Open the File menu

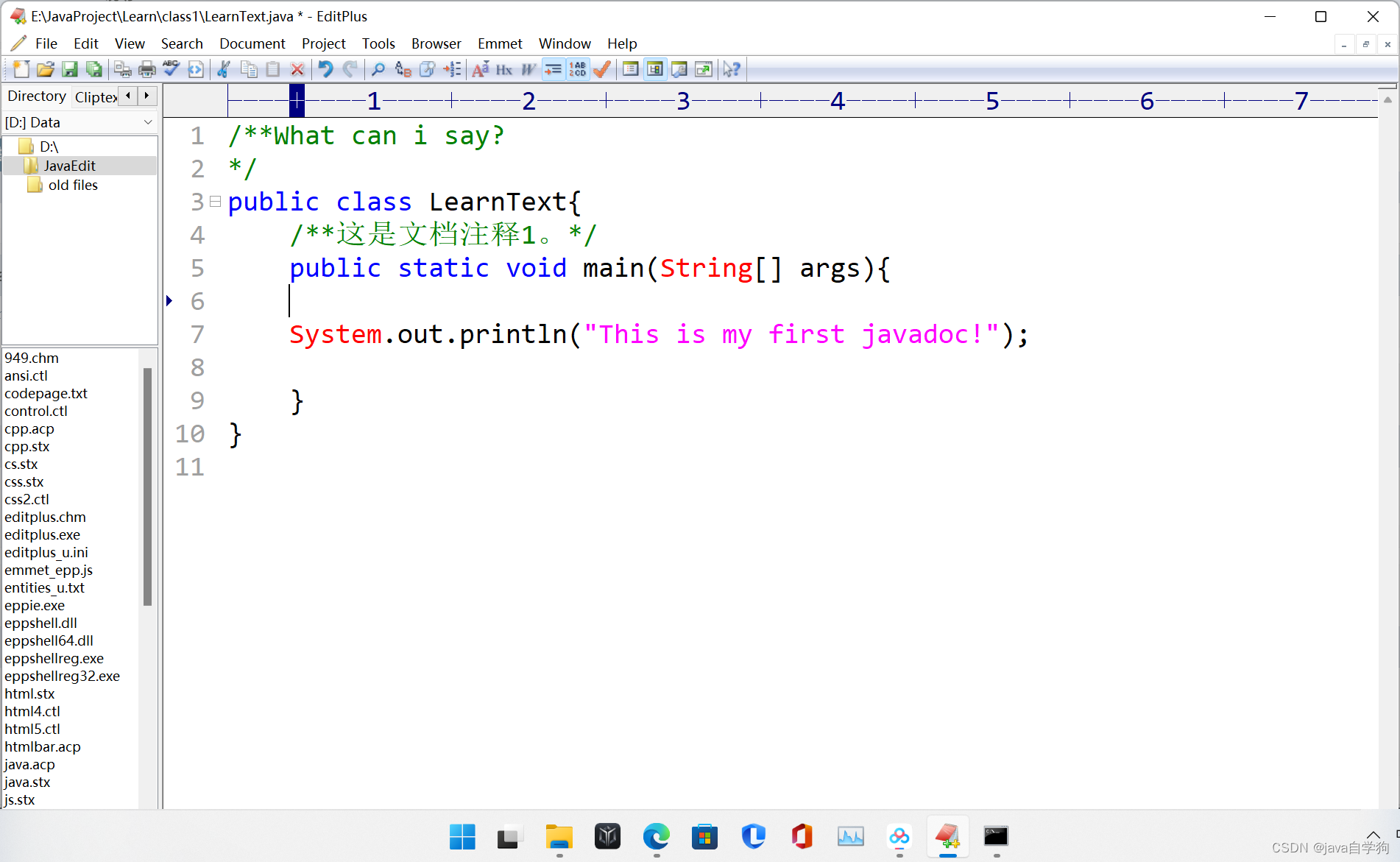tap(46, 43)
